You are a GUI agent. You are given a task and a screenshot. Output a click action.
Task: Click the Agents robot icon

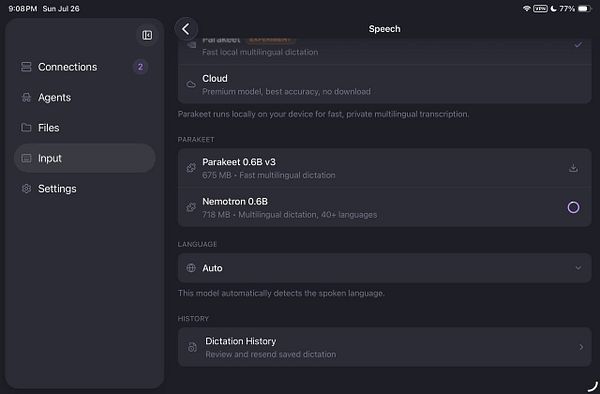click(x=26, y=98)
